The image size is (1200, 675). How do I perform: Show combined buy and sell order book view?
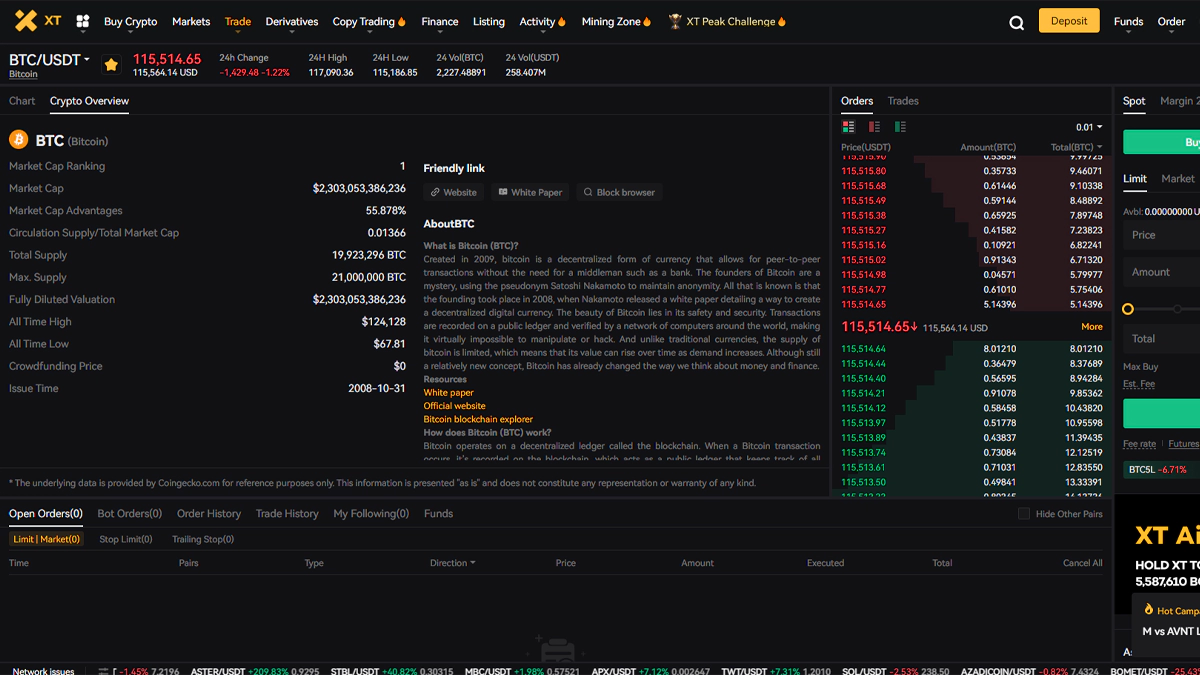849,127
